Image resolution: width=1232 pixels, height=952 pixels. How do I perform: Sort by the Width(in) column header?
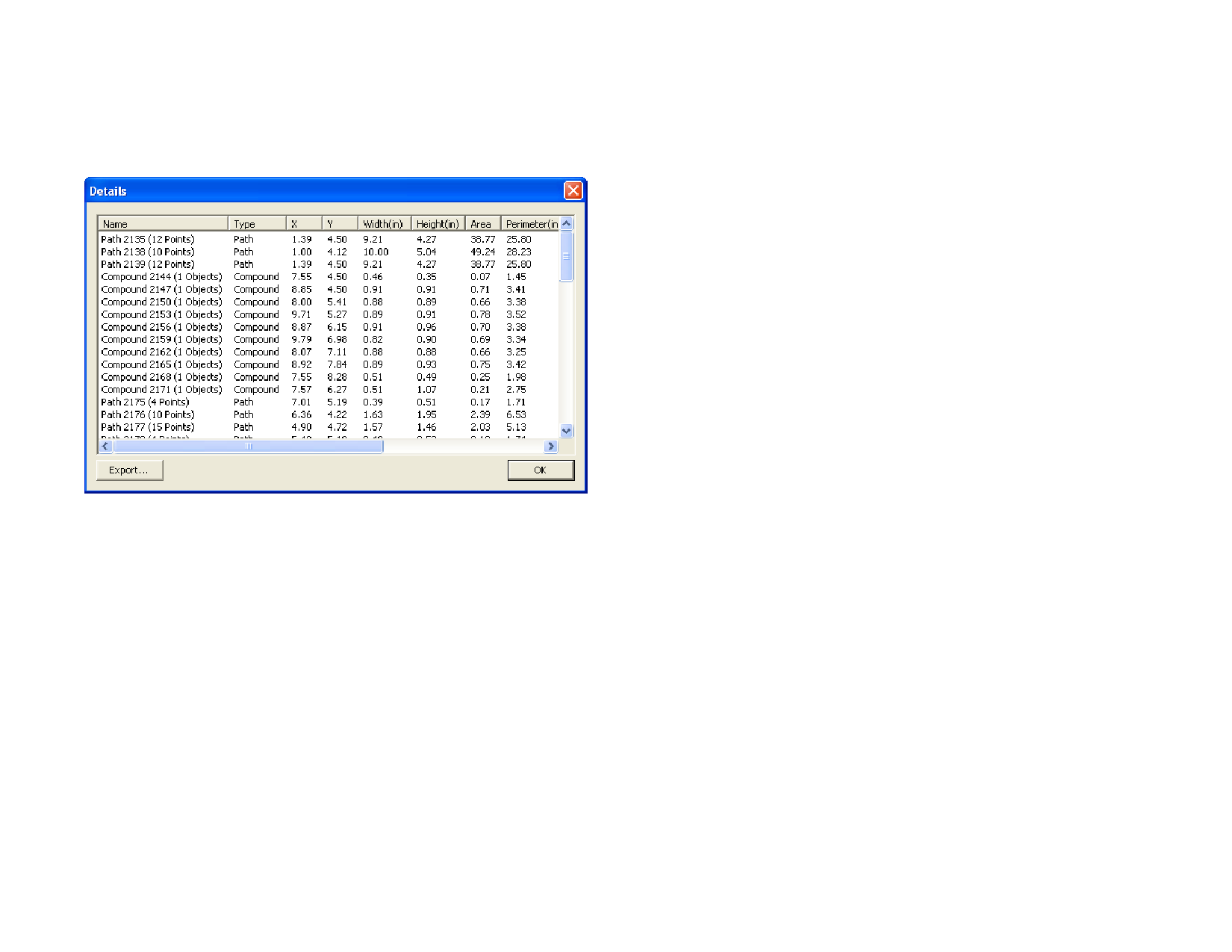point(383,224)
